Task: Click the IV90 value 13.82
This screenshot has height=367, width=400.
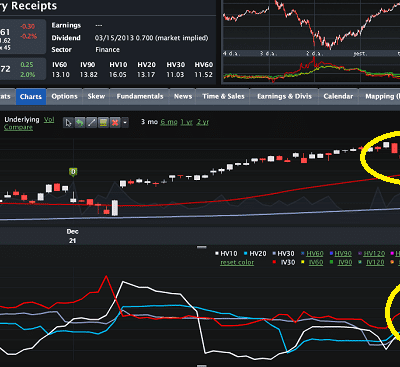Action: tap(88, 75)
